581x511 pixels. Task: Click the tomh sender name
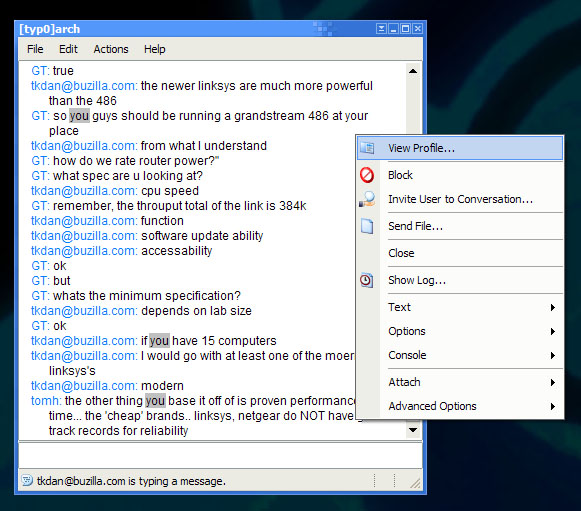point(46,401)
